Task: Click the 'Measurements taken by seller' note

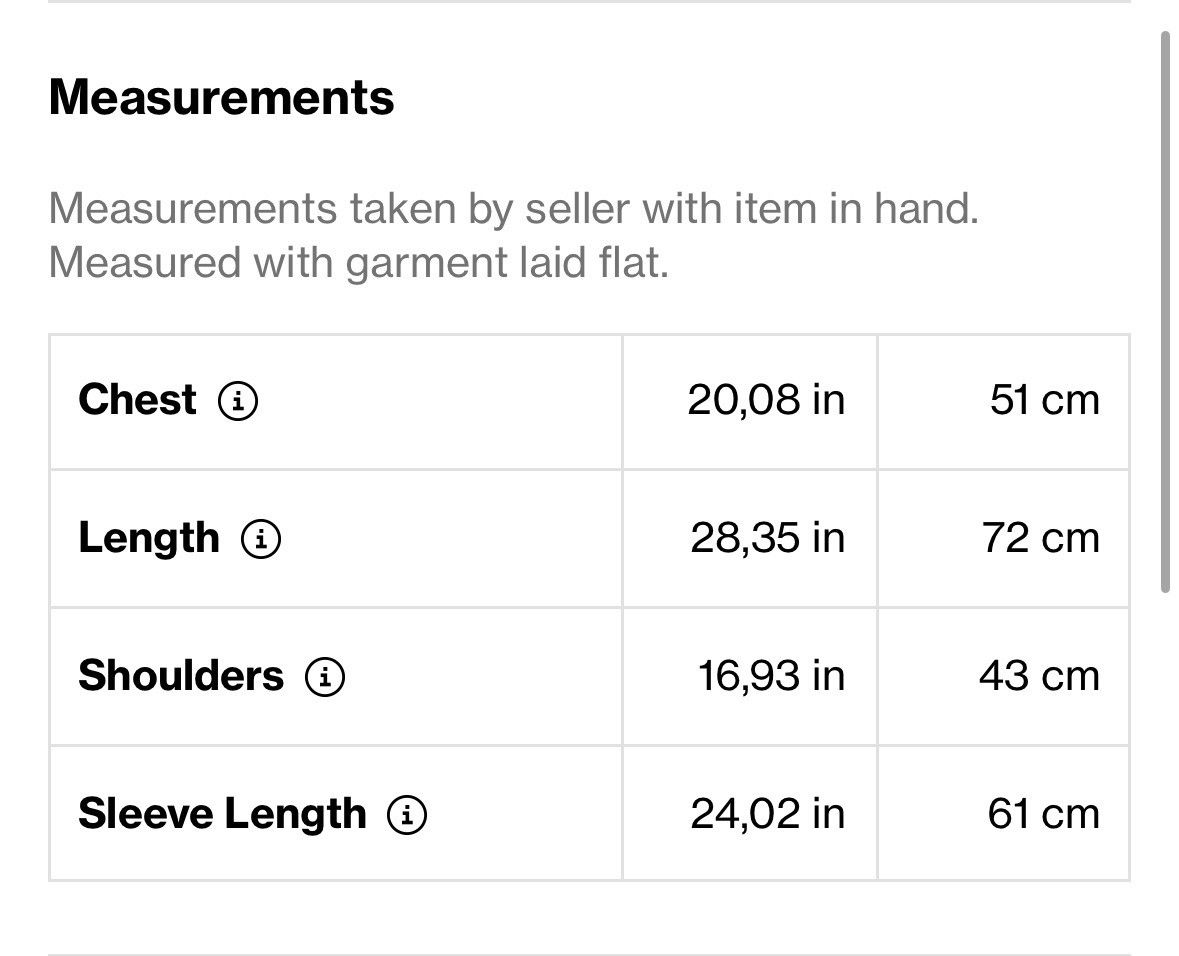Action: click(514, 208)
